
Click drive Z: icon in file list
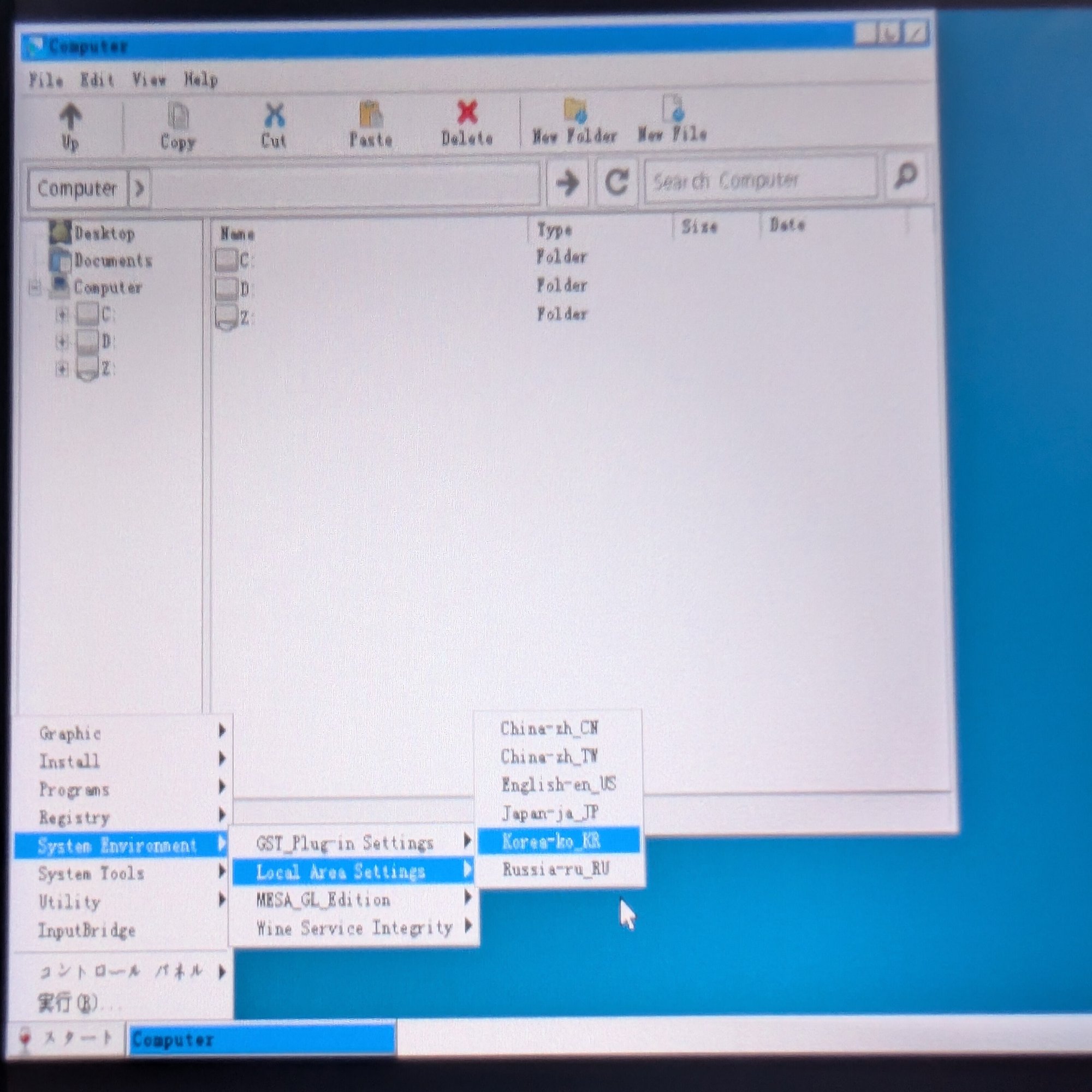[x=226, y=317]
